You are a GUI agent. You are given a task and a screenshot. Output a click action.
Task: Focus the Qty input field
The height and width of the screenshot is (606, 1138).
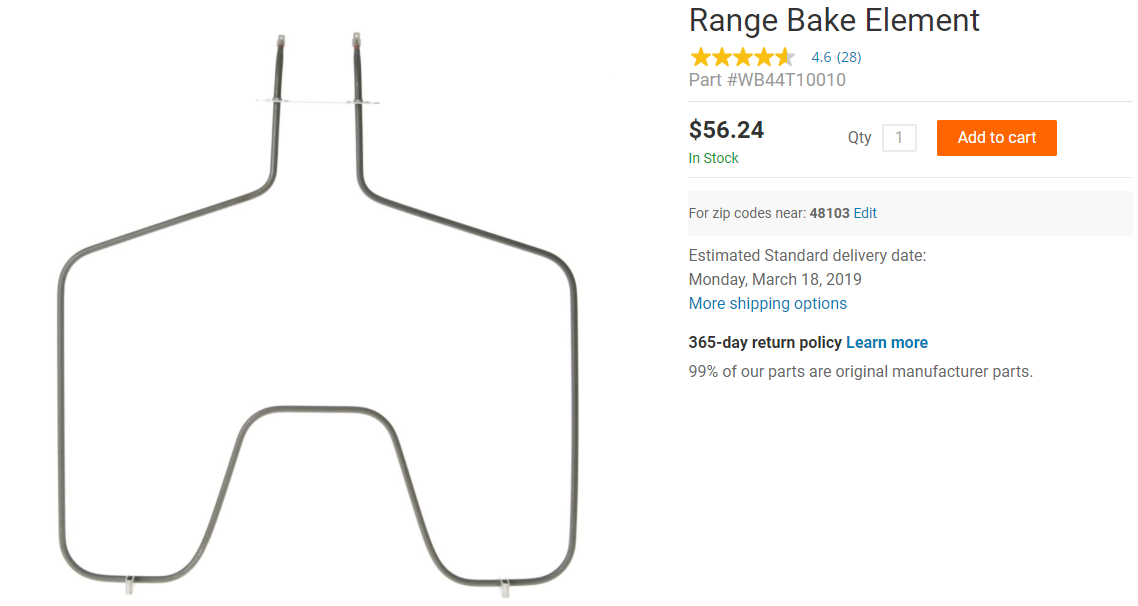point(899,138)
